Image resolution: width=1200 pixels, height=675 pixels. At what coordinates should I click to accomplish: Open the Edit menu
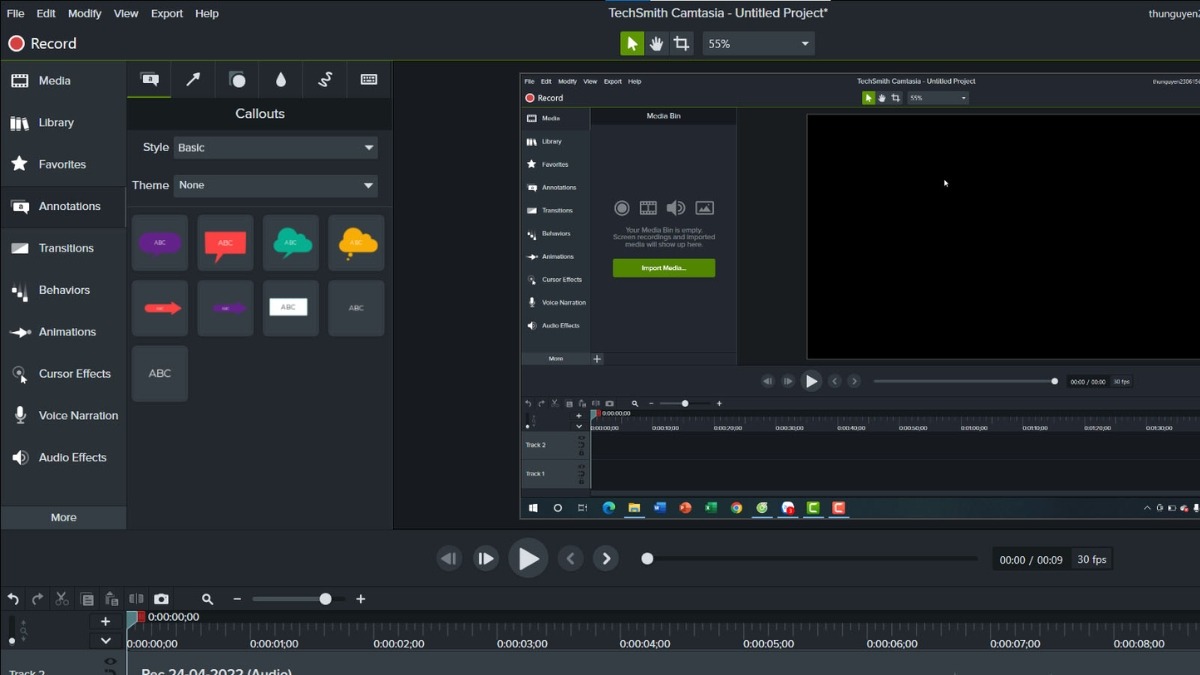coord(46,13)
